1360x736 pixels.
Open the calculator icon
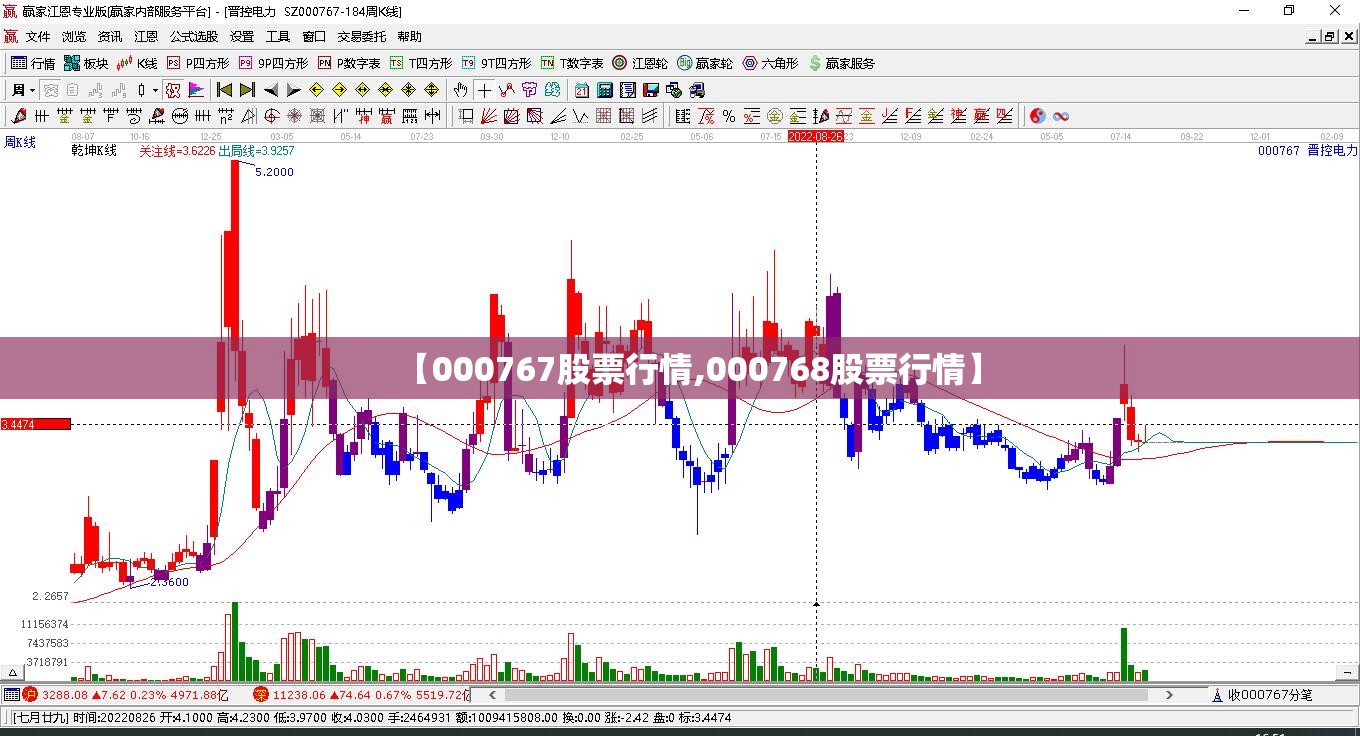click(x=604, y=90)
